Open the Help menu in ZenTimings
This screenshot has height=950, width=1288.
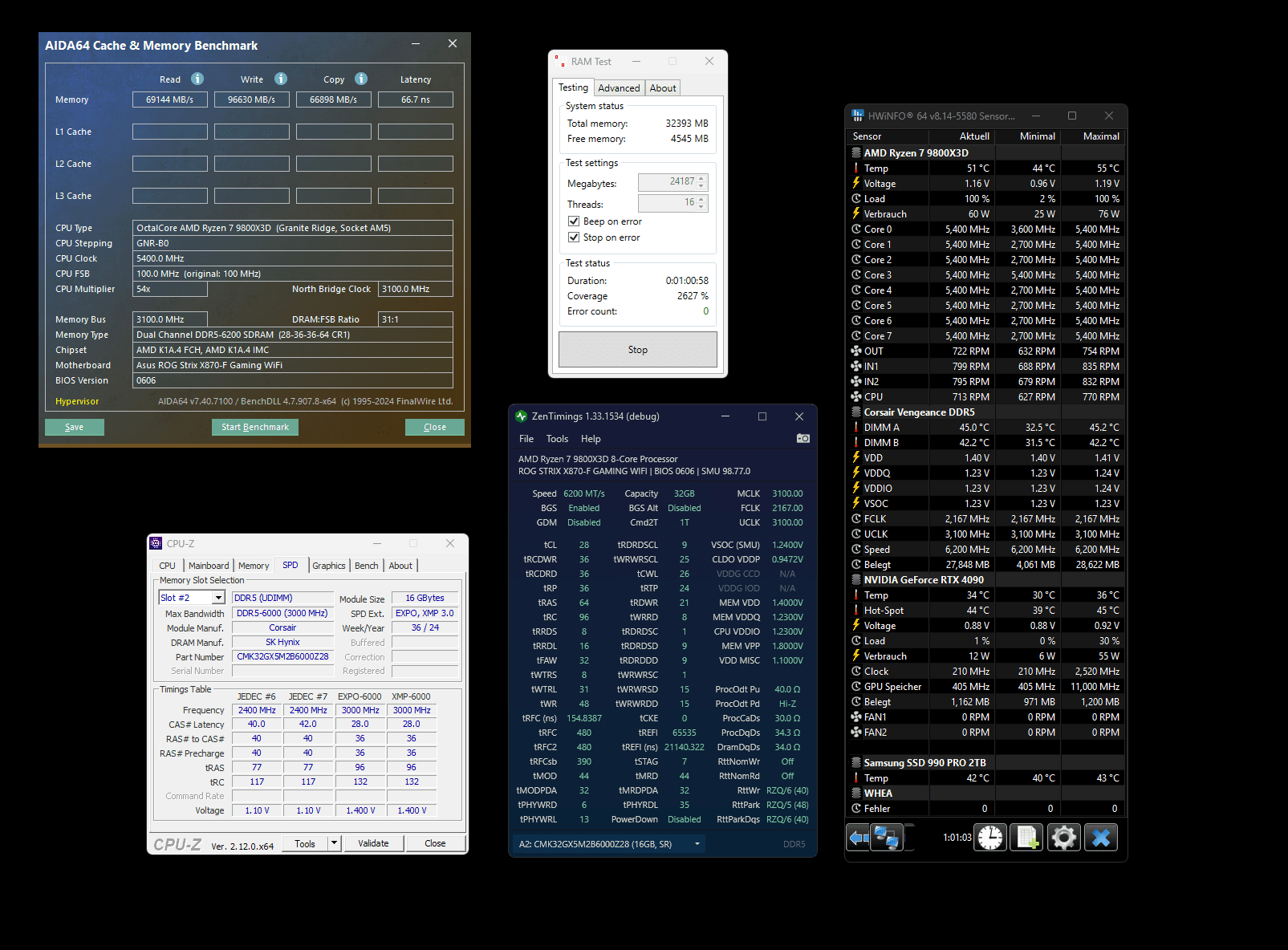click(x=591, y=439)
